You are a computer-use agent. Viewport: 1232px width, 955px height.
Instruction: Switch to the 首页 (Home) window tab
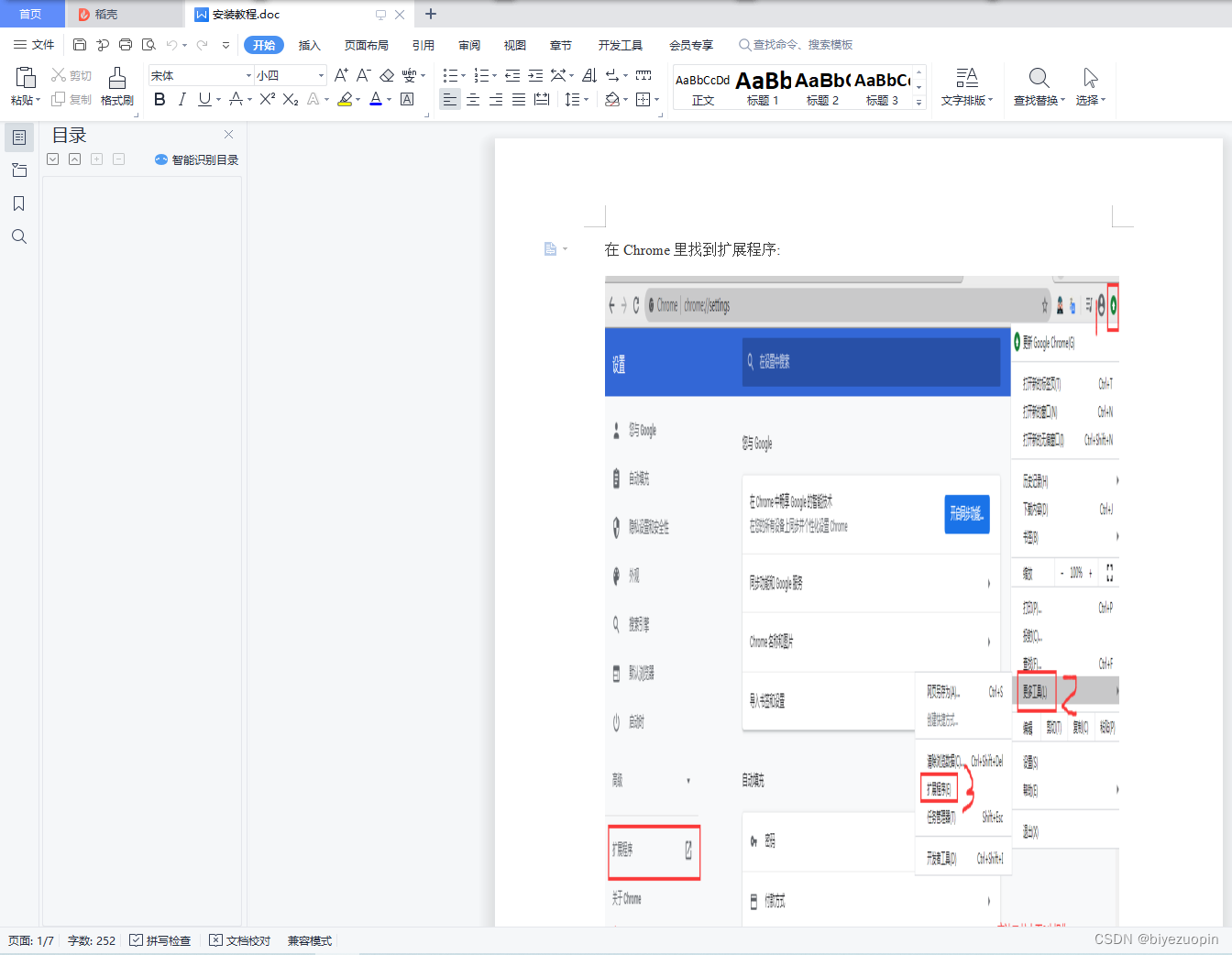[31, 14]
